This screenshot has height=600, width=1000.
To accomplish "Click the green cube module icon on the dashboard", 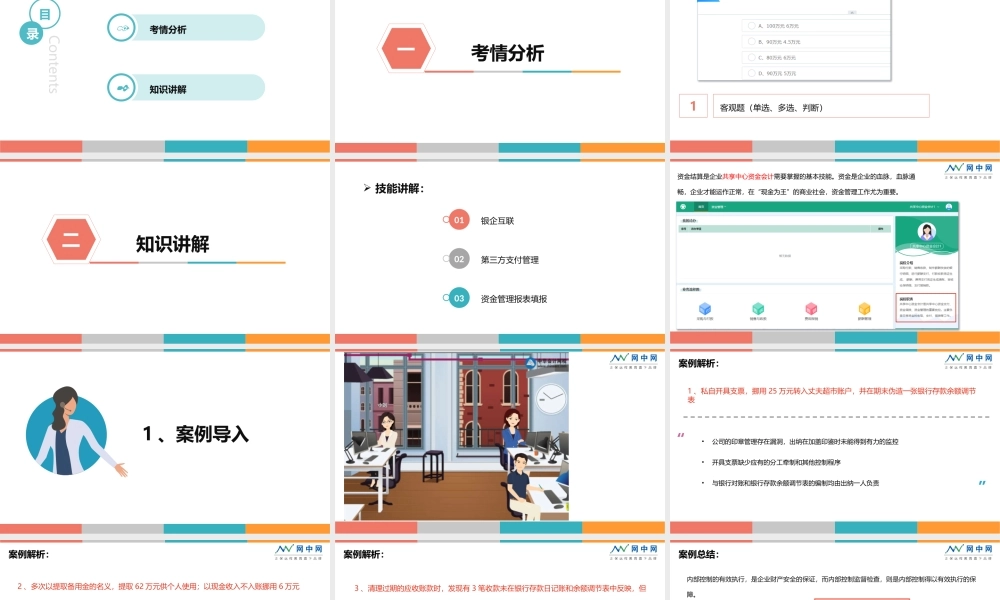I will pyautogui.click(x=757, y=308).
